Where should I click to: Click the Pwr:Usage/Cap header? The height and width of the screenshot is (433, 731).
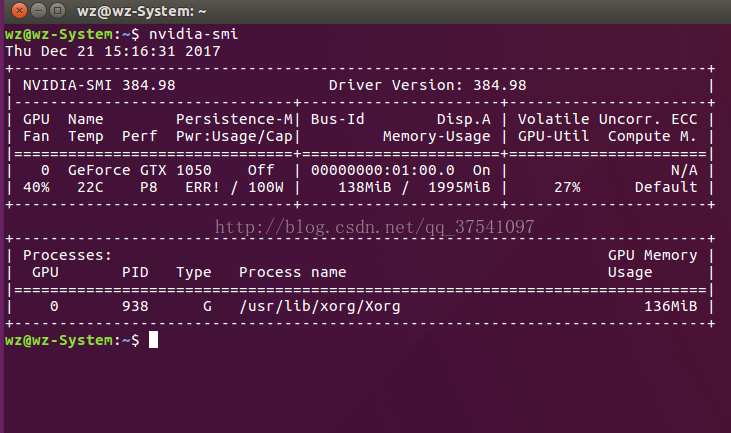(234, 137)
